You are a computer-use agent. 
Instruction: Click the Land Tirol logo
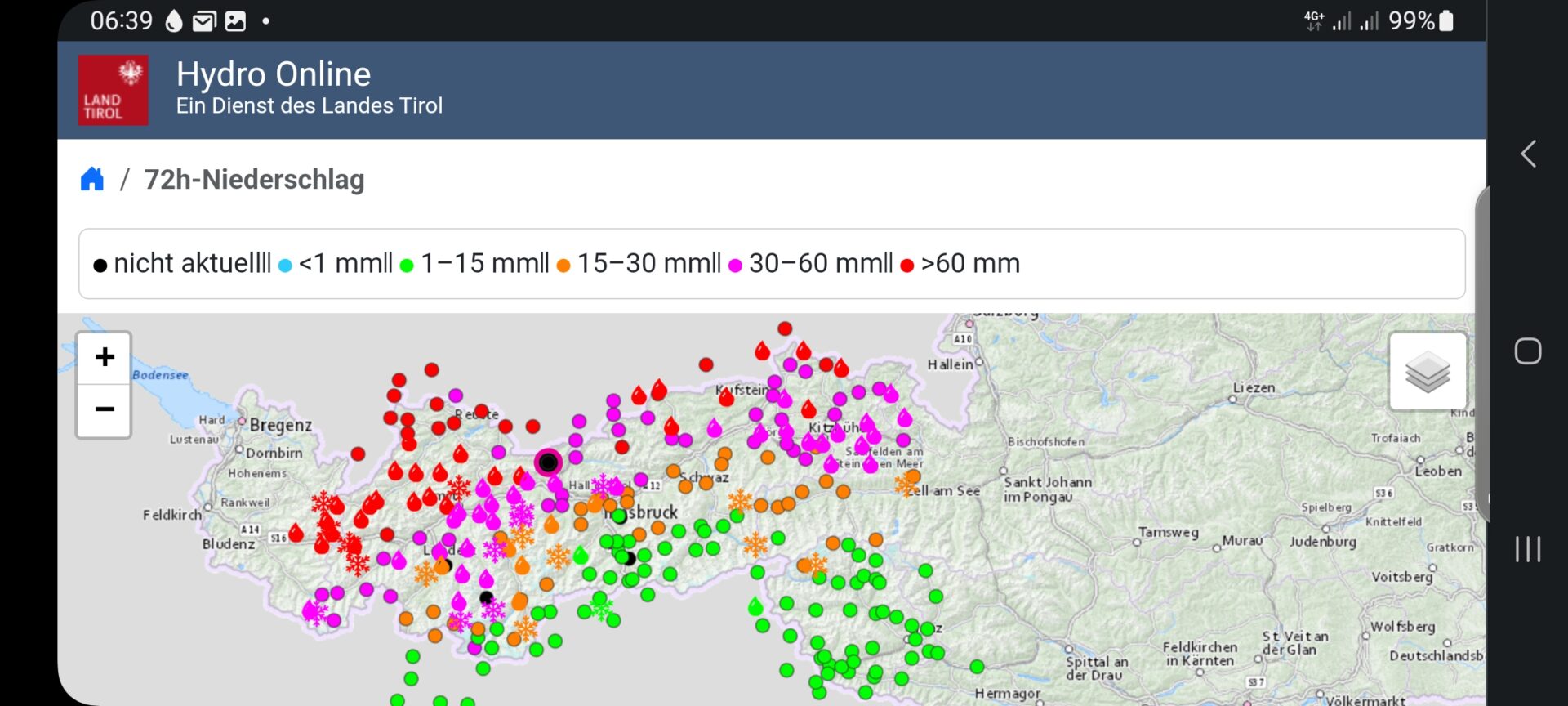click(x=113, y=90)
